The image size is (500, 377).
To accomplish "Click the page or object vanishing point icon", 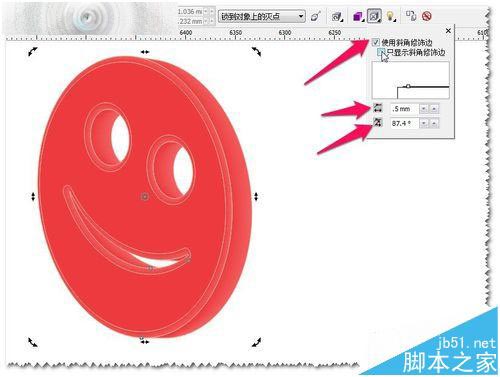I will [315, 16].
